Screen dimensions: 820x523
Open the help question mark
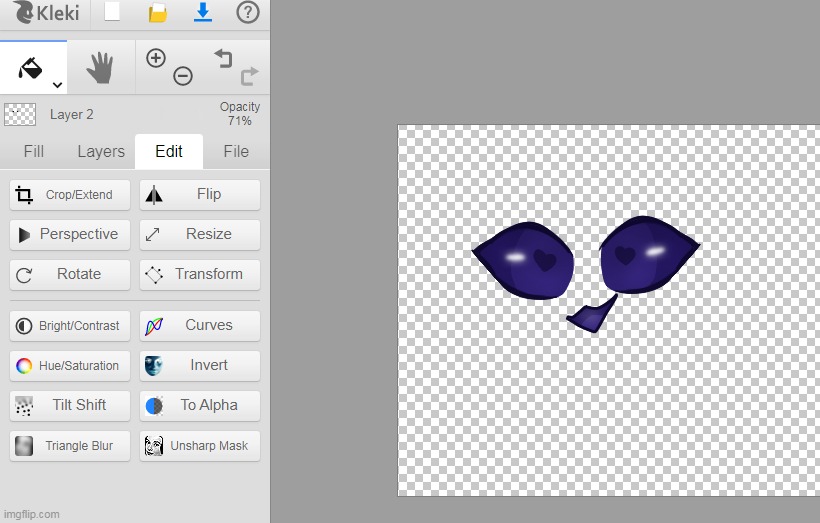(x=247, y=13)
